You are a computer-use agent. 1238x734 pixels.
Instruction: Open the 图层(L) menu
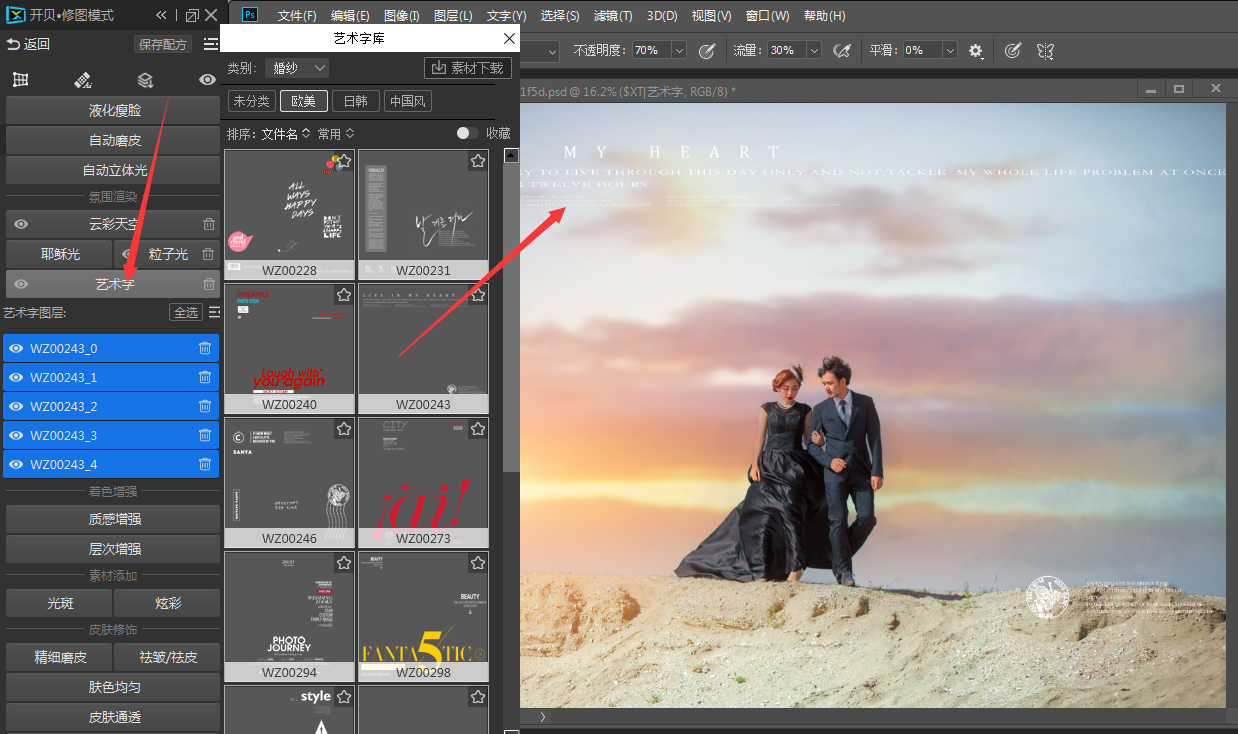454,16
